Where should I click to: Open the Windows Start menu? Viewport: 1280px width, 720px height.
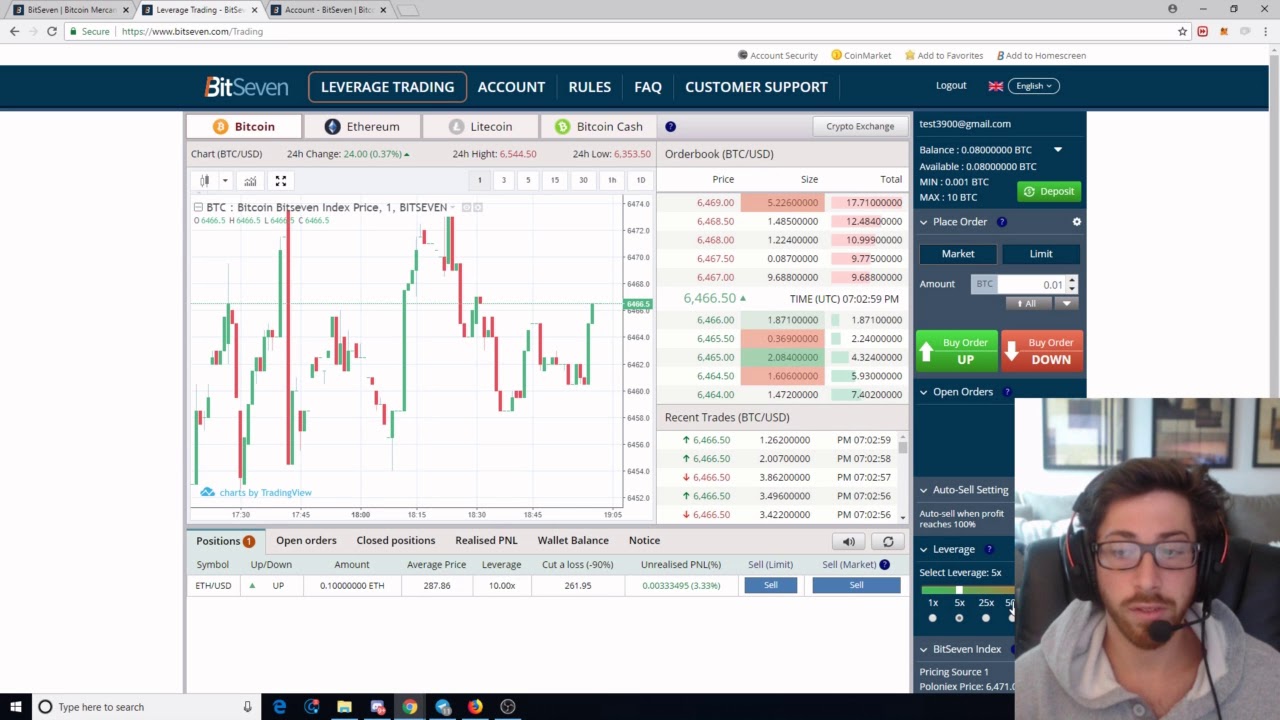click(x=15, y=707)
